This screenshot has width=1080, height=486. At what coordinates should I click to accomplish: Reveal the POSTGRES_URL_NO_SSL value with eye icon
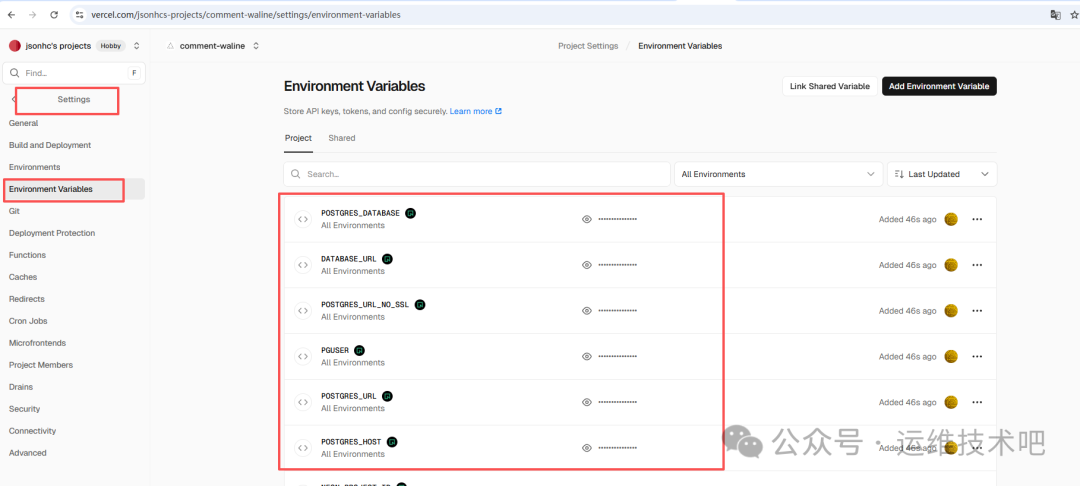[587, 310]
